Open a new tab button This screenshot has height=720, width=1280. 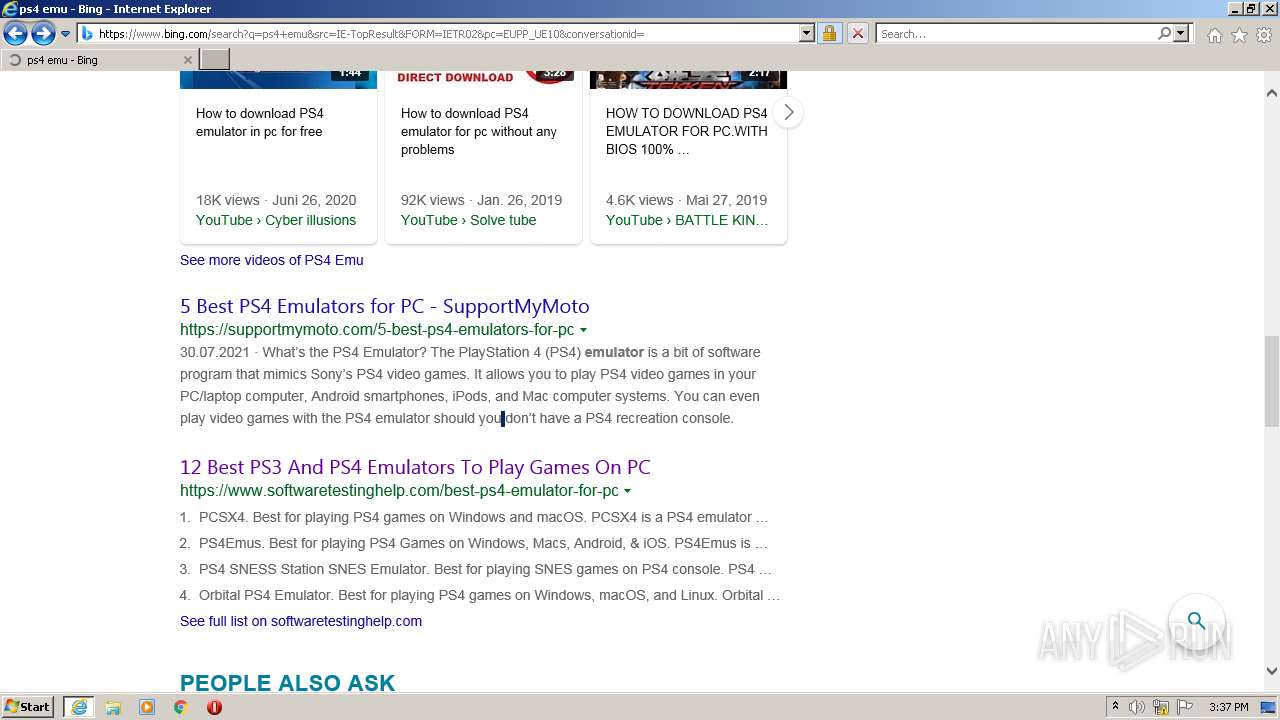[x=215, y=60]
